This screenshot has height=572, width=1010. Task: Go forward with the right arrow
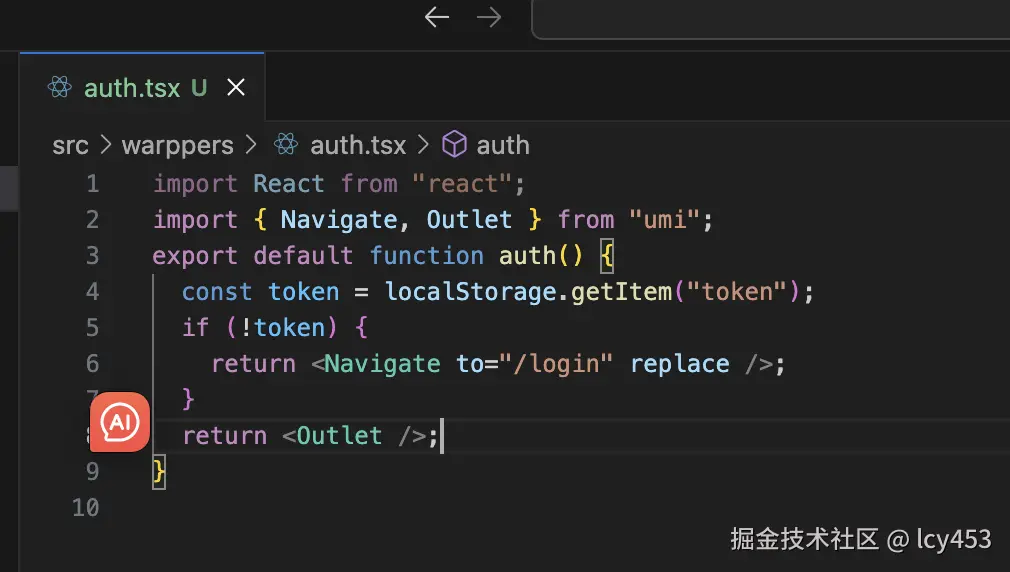click(x=489, y=18)
